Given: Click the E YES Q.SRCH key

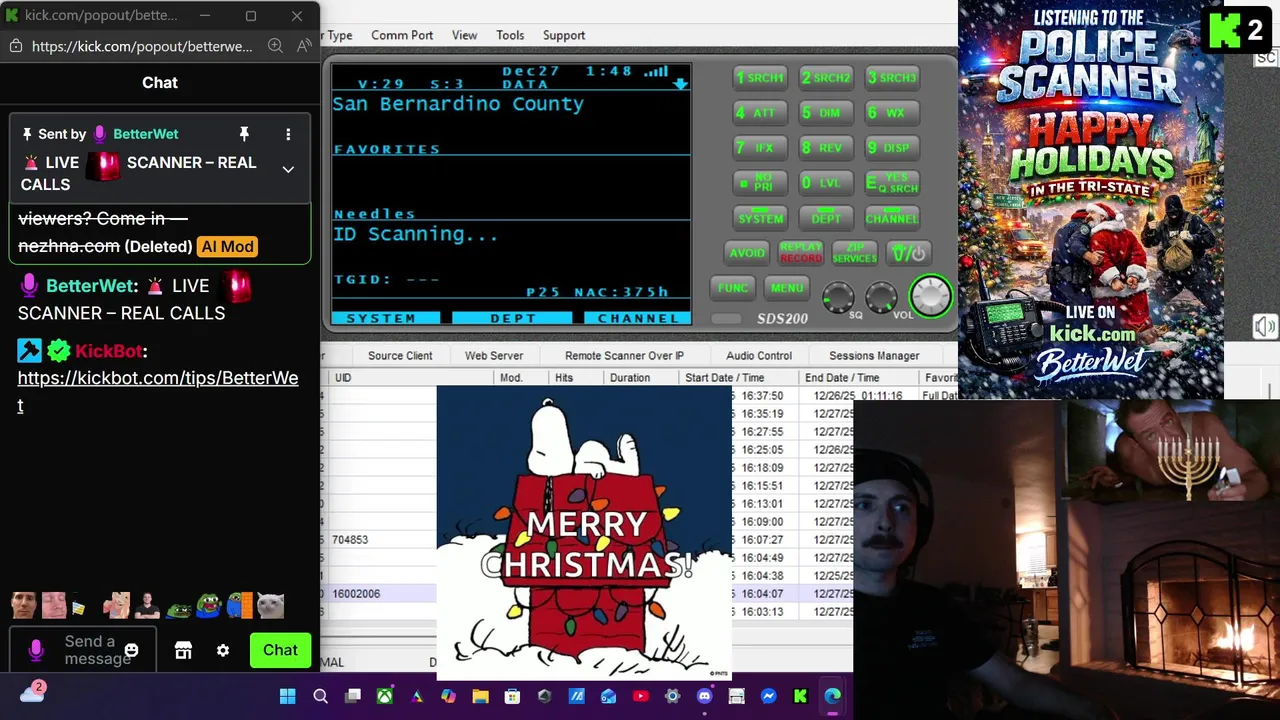Looking at the screenshot, I should (892, 183).
